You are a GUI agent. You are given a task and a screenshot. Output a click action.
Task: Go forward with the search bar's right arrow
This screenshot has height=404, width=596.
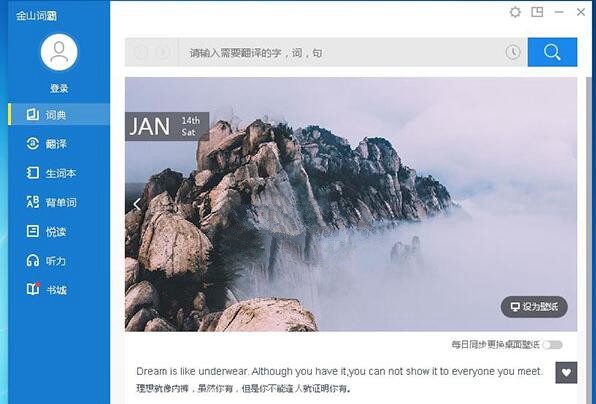[162, 52]
